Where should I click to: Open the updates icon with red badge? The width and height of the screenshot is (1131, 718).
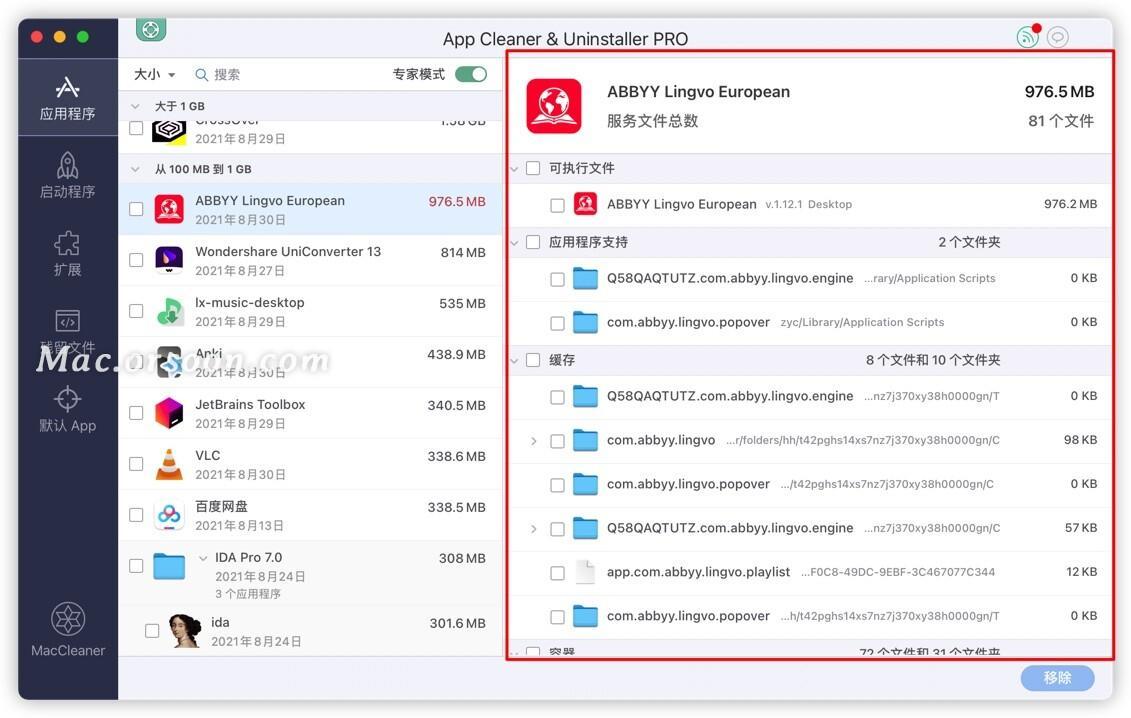tap(1027, 36)
